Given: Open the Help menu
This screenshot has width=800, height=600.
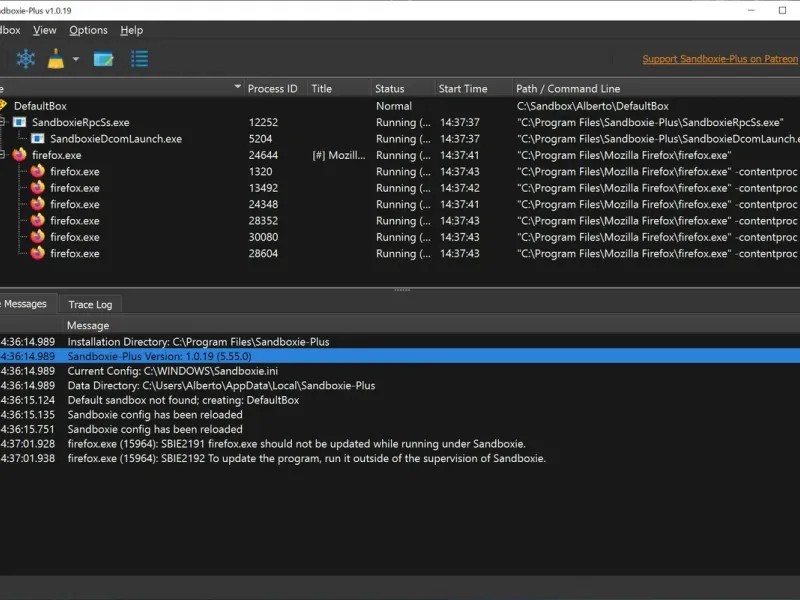Looking at the screenshot, I should click(x=132, y=30).
